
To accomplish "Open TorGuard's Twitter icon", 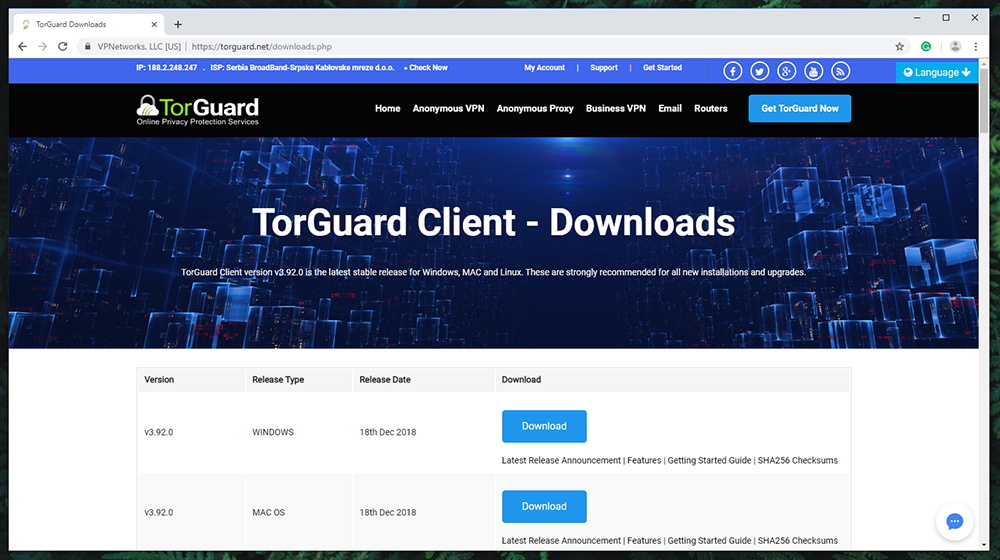I will [760, 71].
